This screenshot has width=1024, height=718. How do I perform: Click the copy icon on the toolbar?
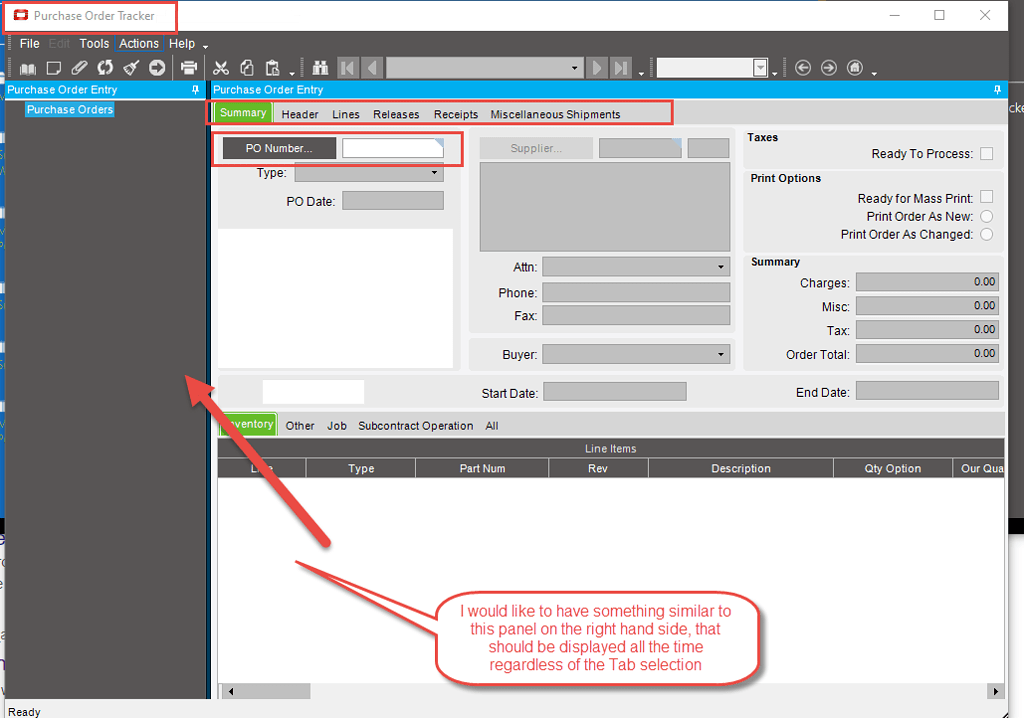click(247, 68)
